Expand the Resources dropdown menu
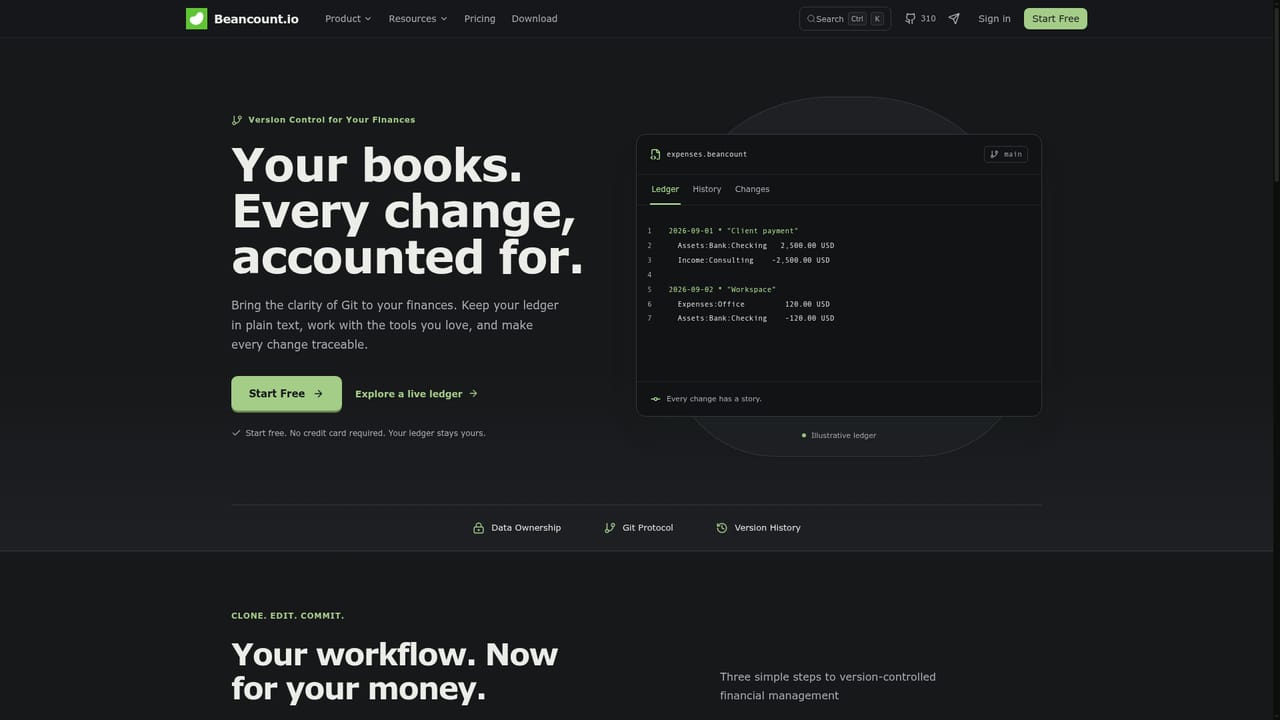 pyautogui.click(x=418, y=19)
